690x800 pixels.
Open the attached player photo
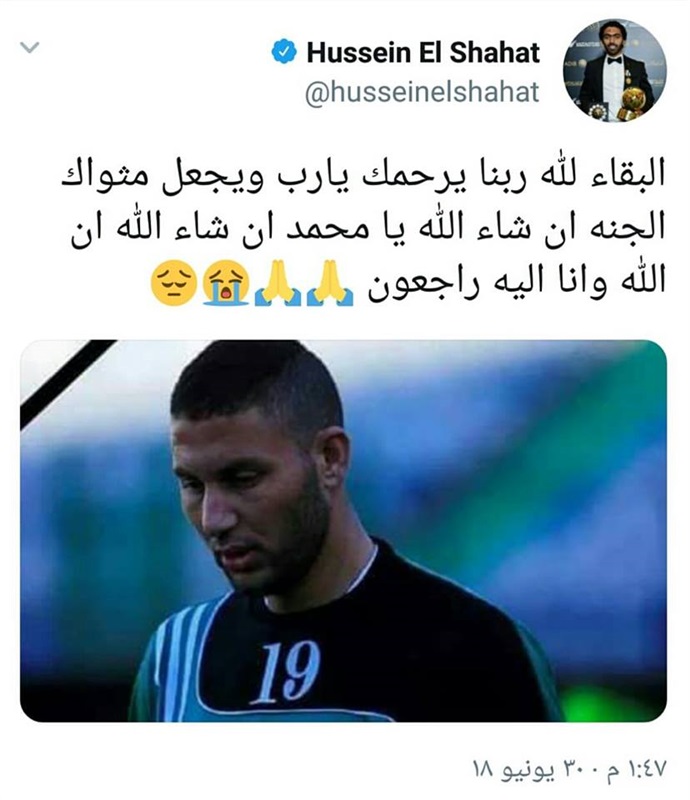point(343,531)
